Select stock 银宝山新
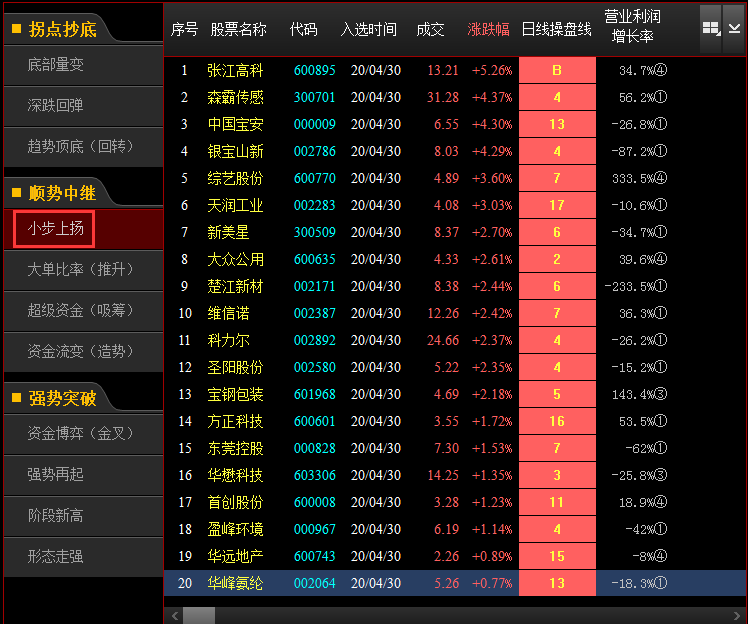The width and height of the screenshot is (748, 624). (235, 152)
